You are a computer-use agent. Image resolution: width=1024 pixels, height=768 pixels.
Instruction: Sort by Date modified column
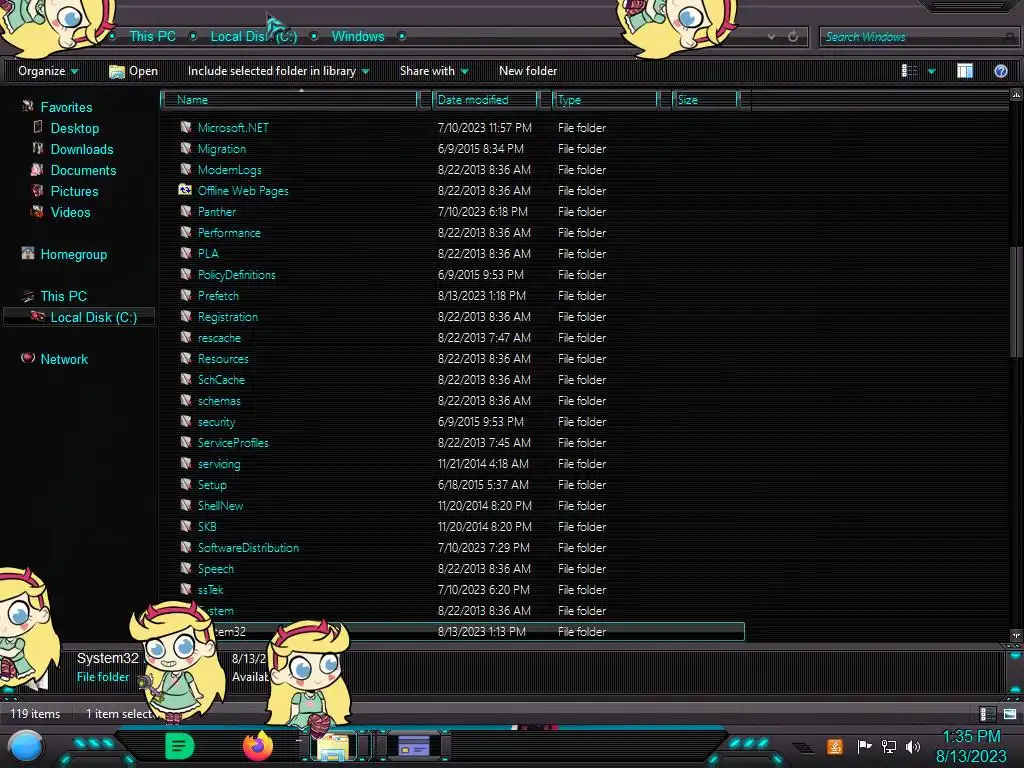[485, 100]
